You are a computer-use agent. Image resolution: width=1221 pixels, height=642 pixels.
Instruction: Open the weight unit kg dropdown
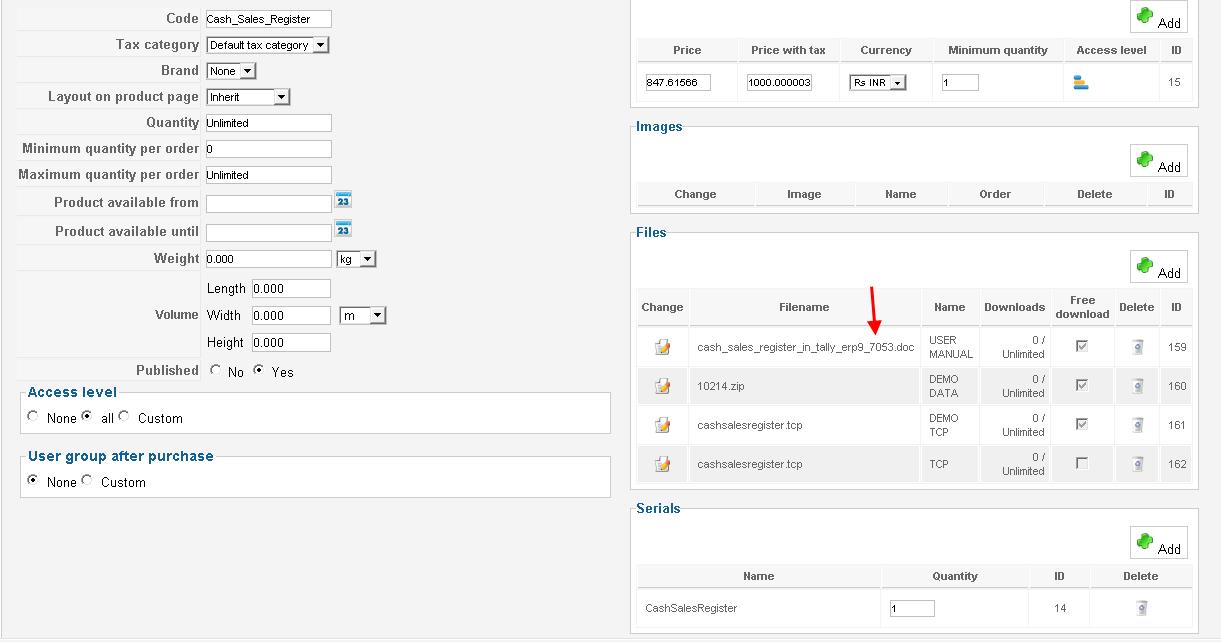coord(356,259)
